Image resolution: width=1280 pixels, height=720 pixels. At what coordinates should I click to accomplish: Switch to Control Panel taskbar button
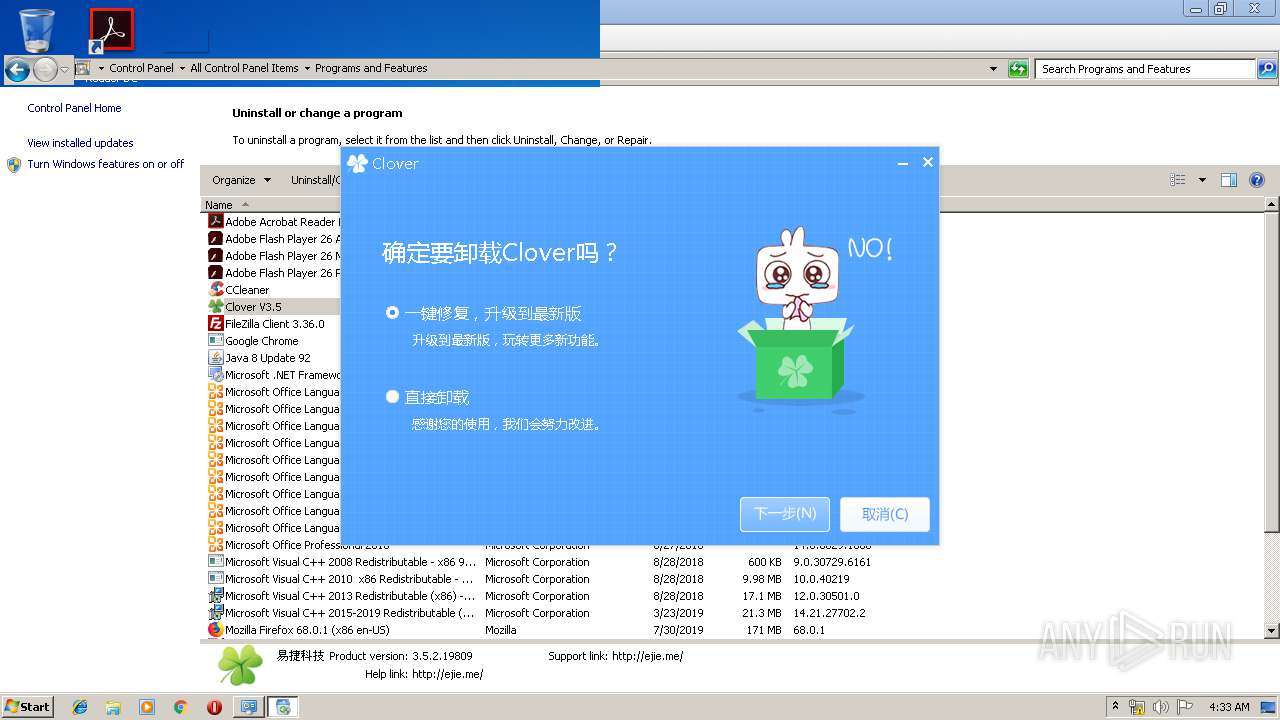coord(248,707)
